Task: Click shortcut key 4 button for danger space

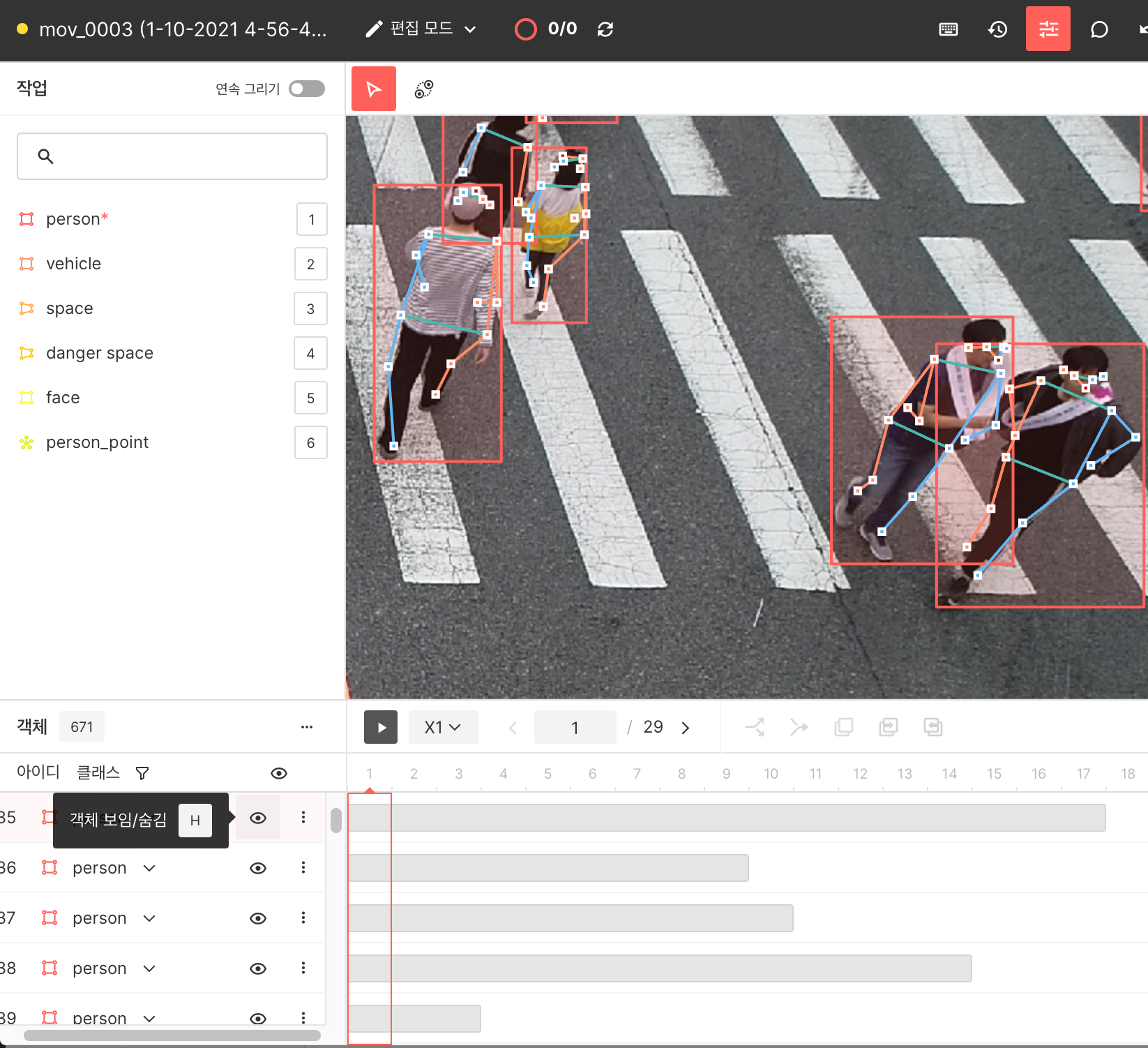Action: coord(311,353)
